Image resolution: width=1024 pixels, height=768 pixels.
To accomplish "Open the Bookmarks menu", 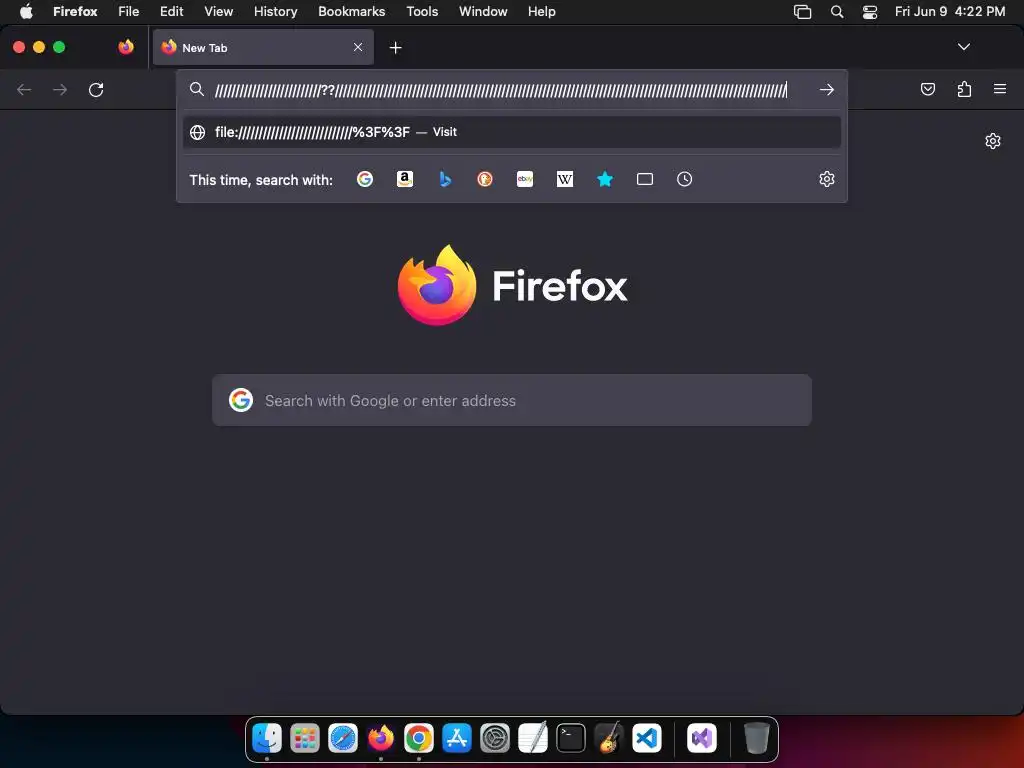I will pyautogui.click(x=351, y=11).
